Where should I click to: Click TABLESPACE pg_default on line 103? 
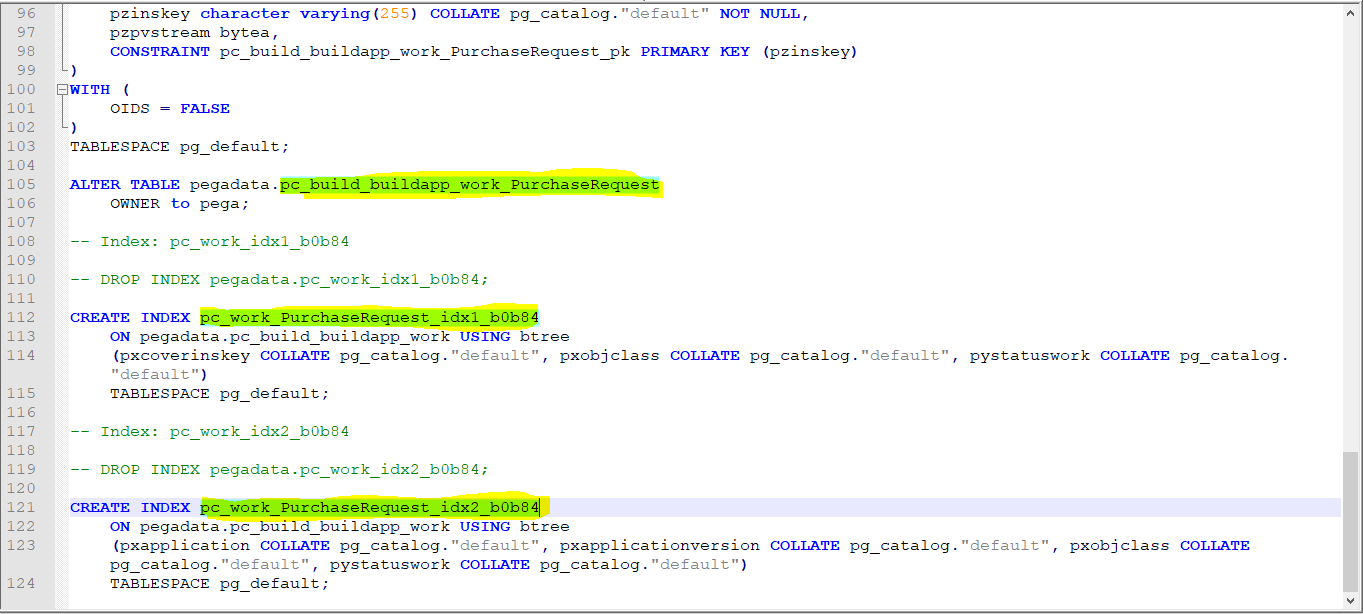178,146
